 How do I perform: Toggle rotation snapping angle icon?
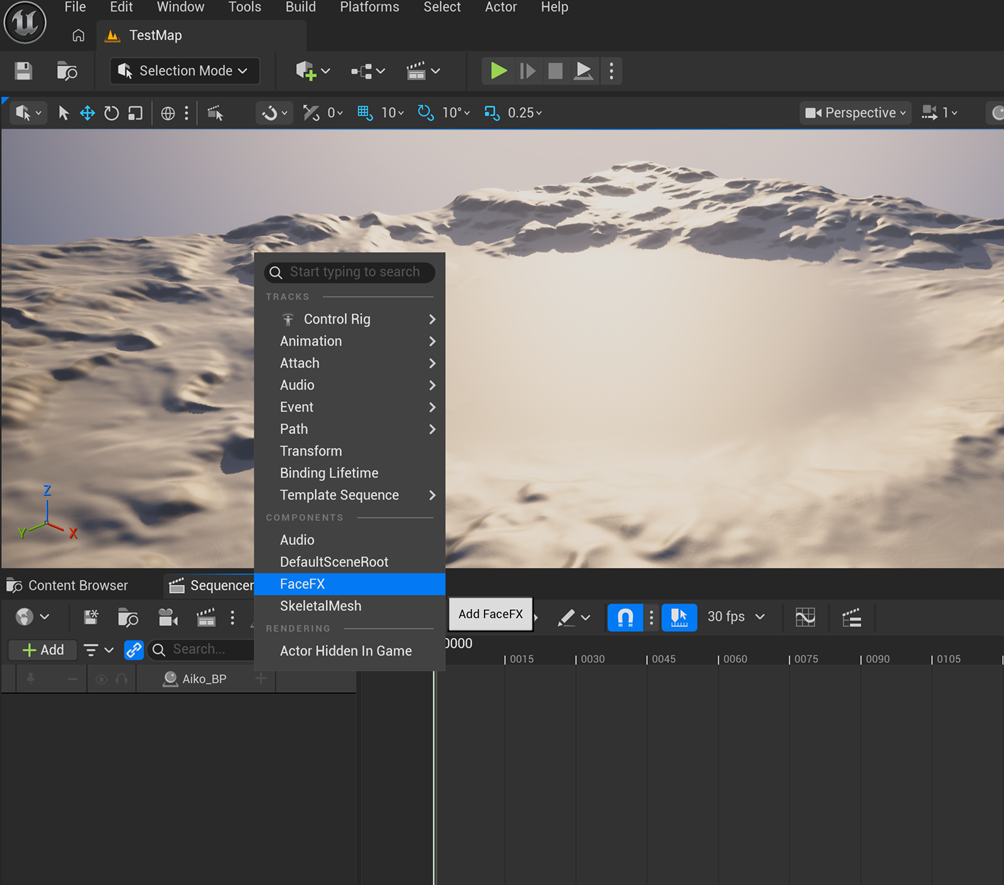425,113
